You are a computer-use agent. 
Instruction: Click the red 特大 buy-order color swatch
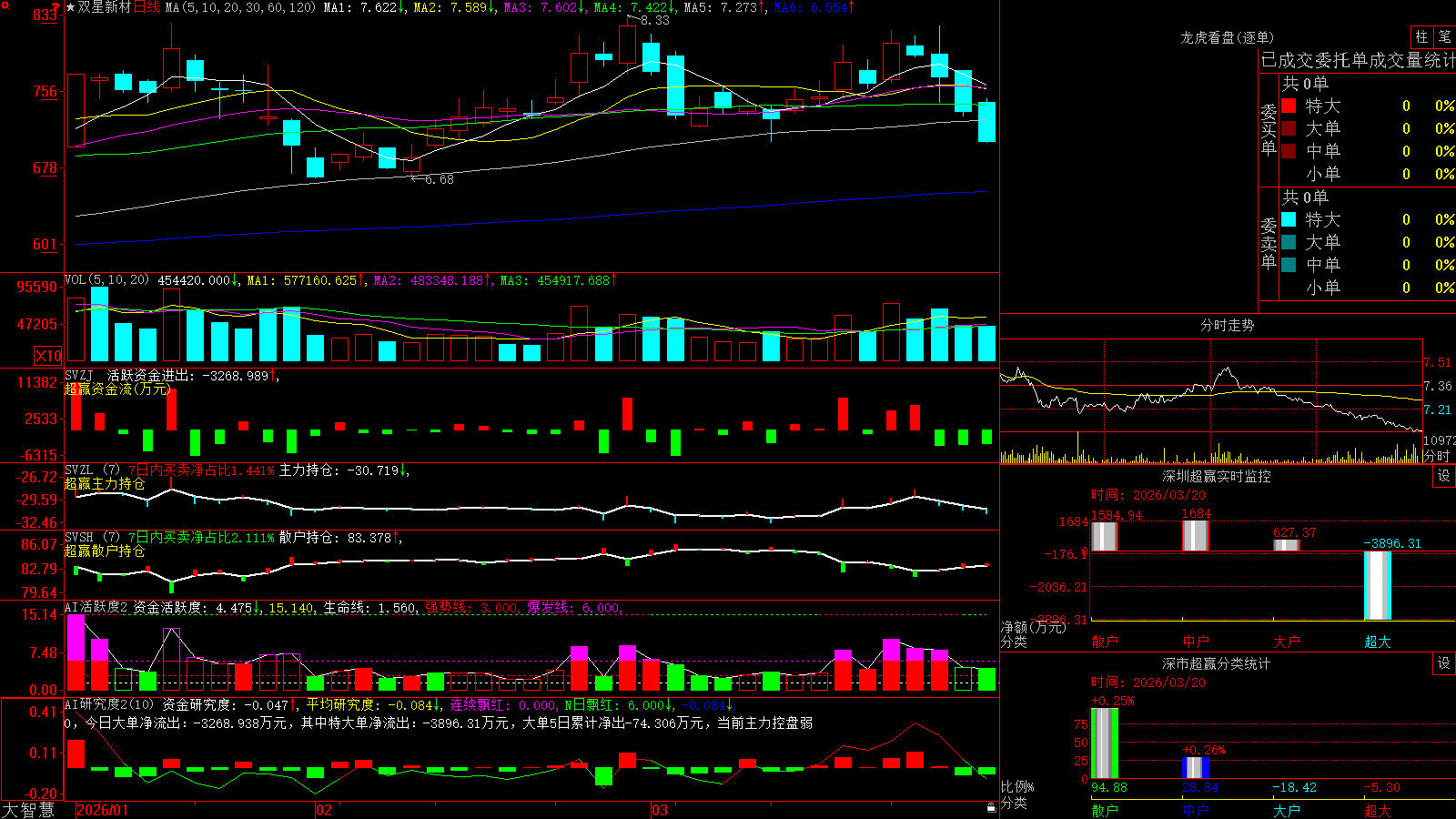1289,106
